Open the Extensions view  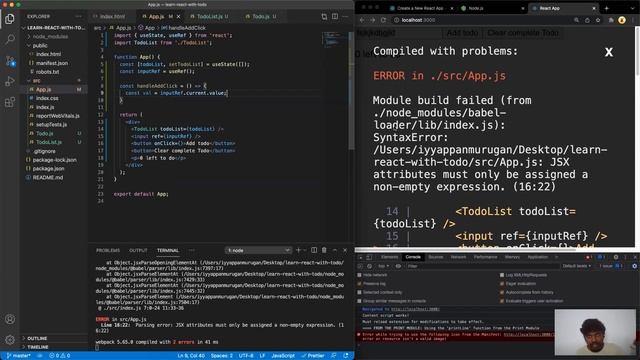click(10, 102)
